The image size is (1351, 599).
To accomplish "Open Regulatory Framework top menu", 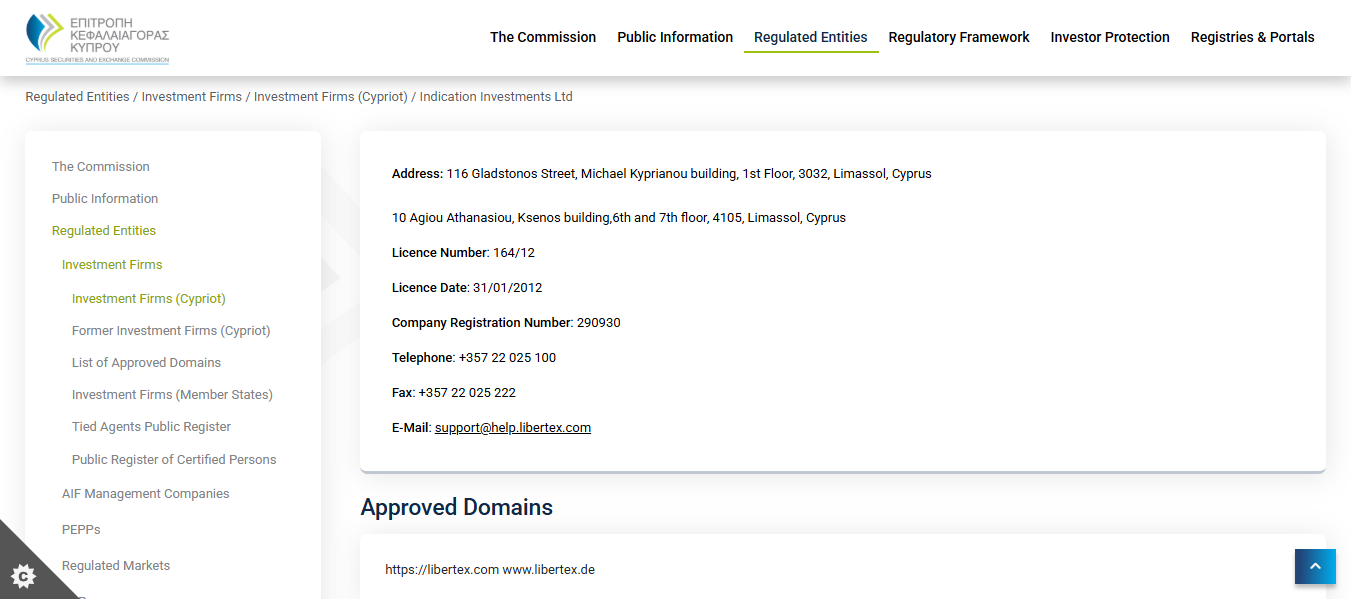I will click(958, 37).
